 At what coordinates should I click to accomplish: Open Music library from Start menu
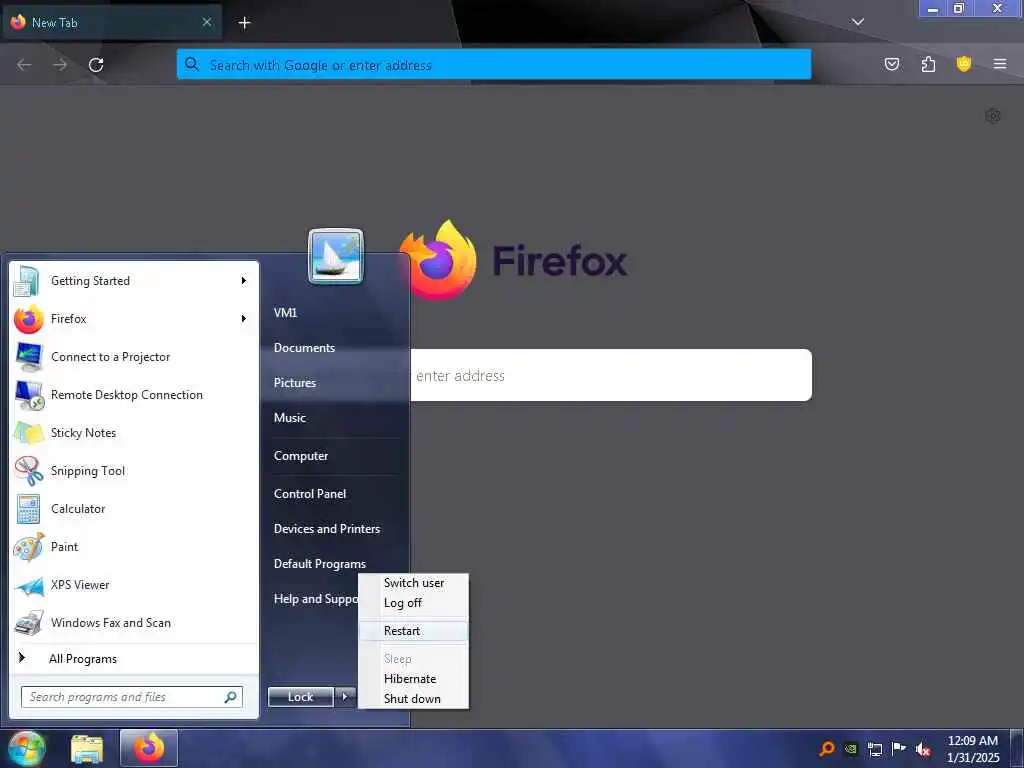coord(290,417)
